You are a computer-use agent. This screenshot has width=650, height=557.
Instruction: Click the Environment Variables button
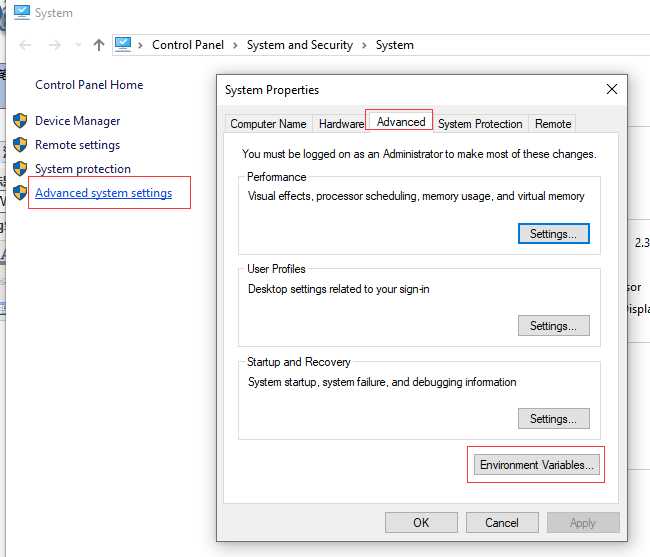pyautogui.click(x=537, y=465)
